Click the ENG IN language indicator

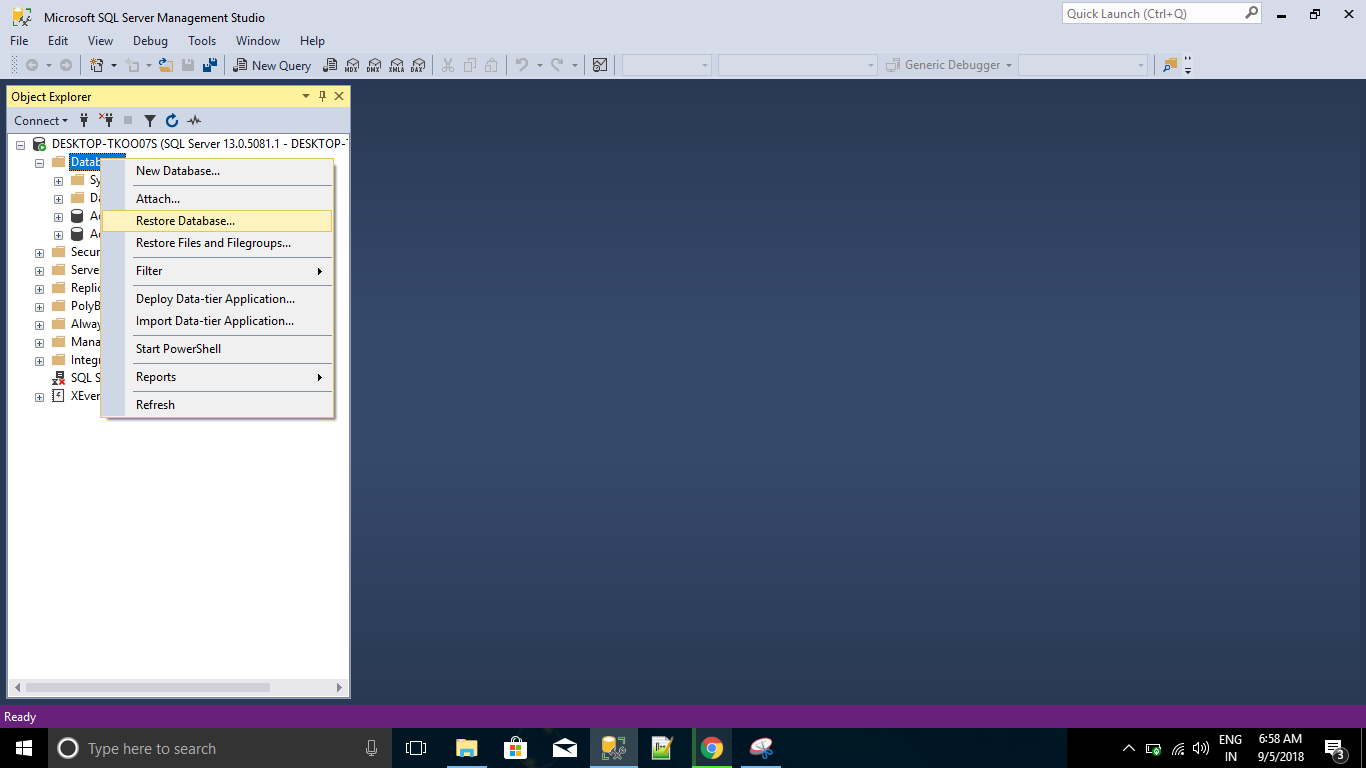[x=1230, y=748]
